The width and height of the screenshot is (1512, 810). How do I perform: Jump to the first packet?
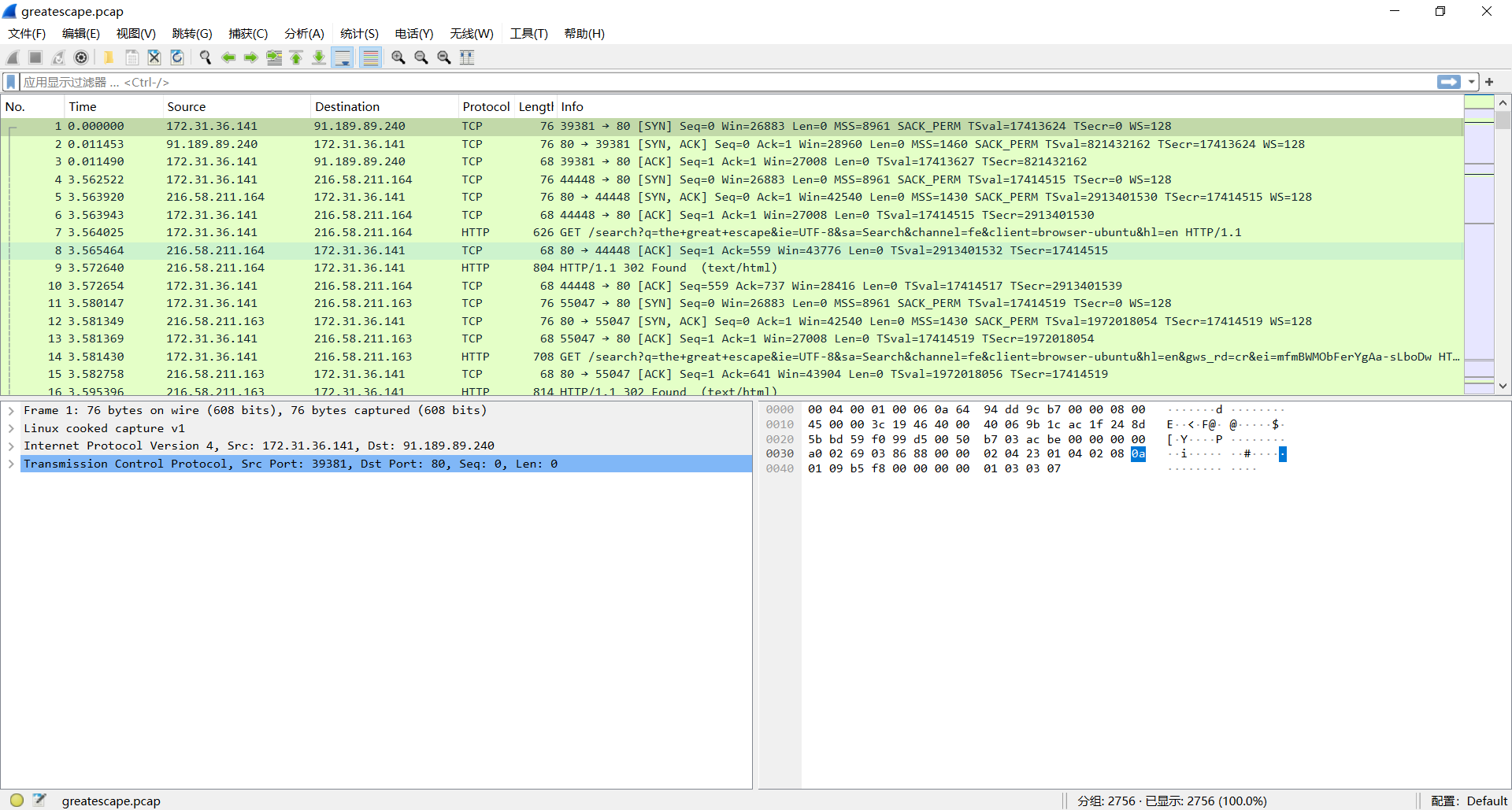(x=296, y=57)
